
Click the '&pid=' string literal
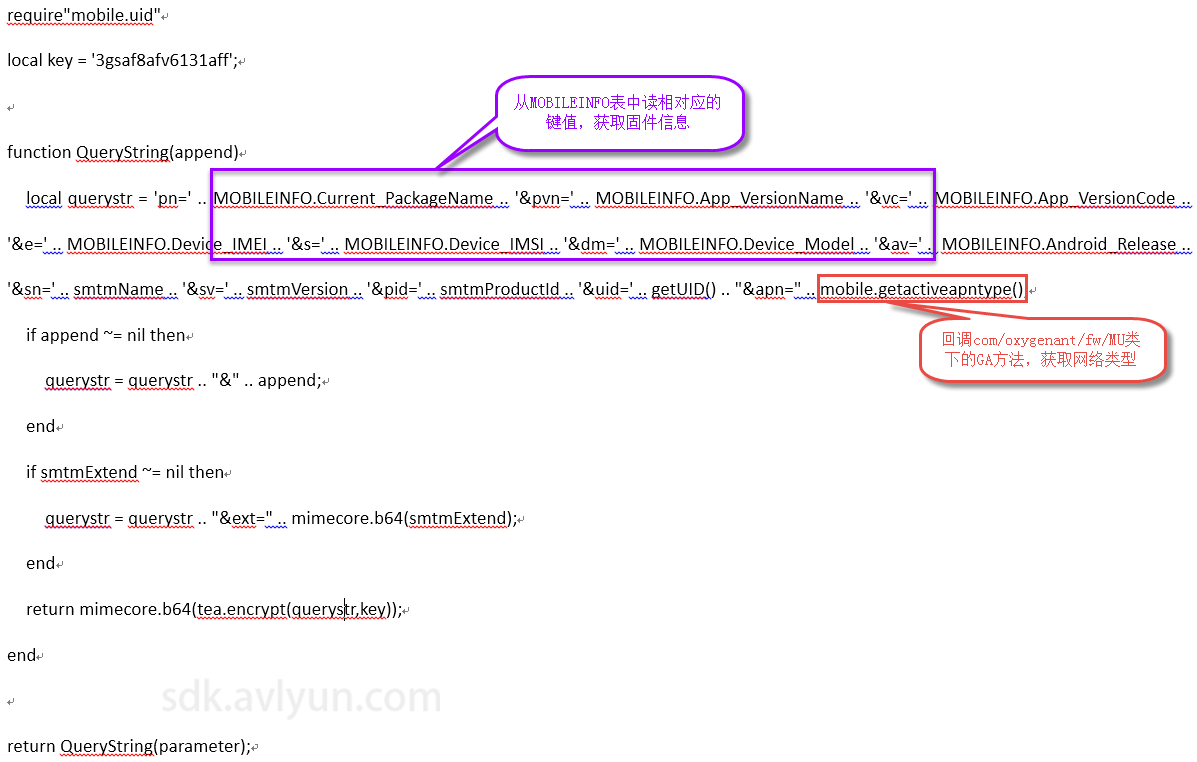tap(395, 289)
